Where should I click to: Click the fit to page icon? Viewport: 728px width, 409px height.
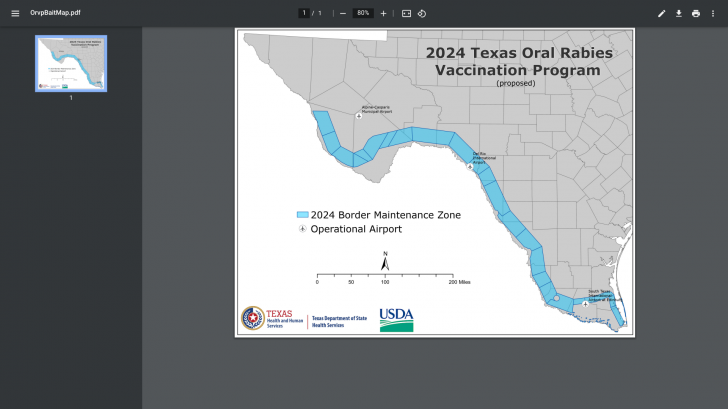(x=406, y=13)
